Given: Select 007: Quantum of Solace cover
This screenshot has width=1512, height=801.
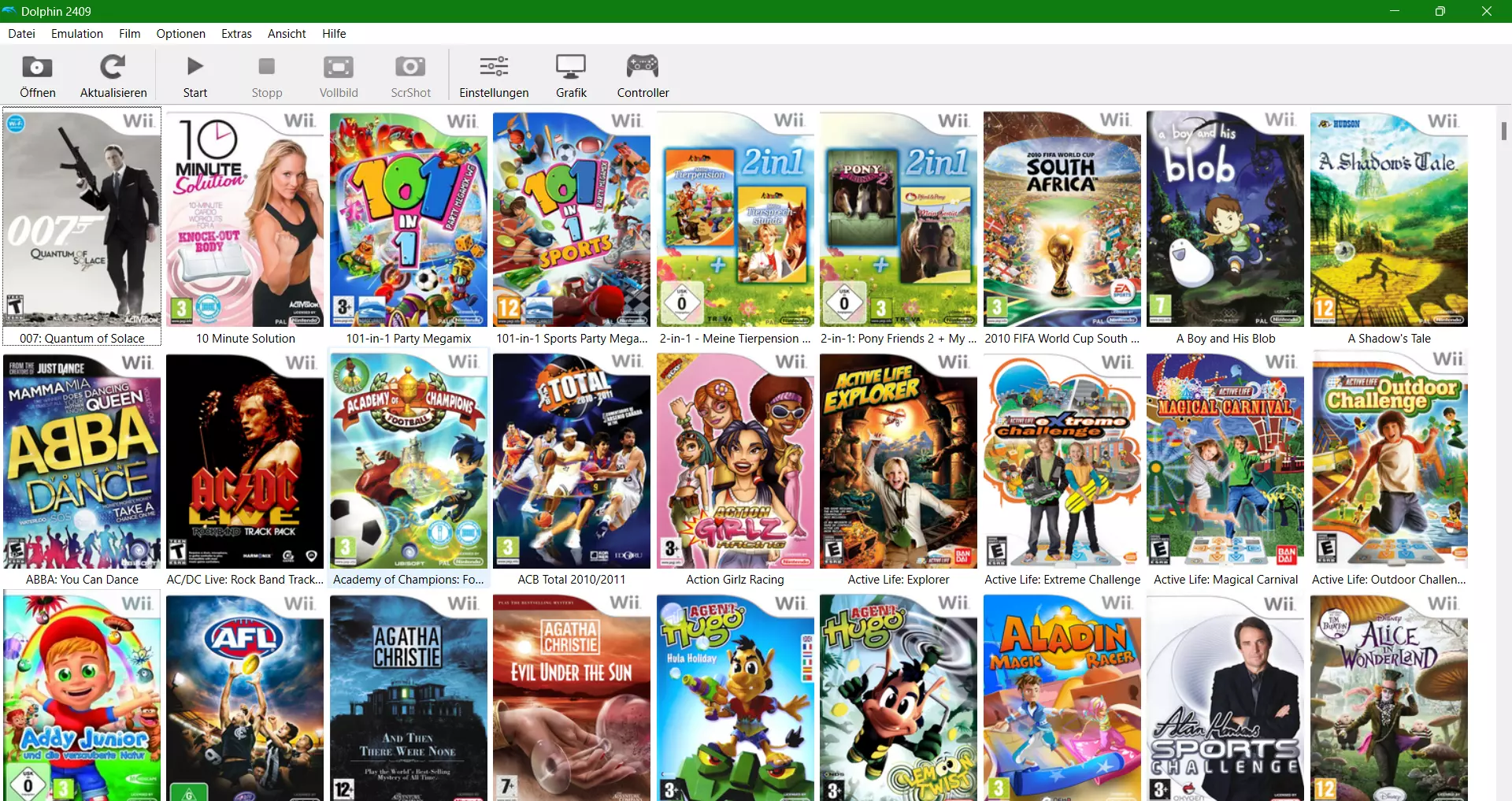Looking at the screenshot, I should point(82,219).
